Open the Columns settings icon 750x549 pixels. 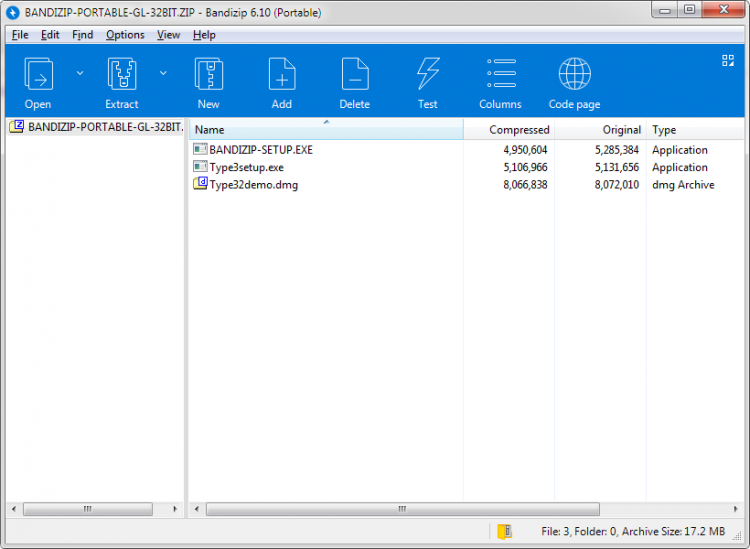(501, 74)
